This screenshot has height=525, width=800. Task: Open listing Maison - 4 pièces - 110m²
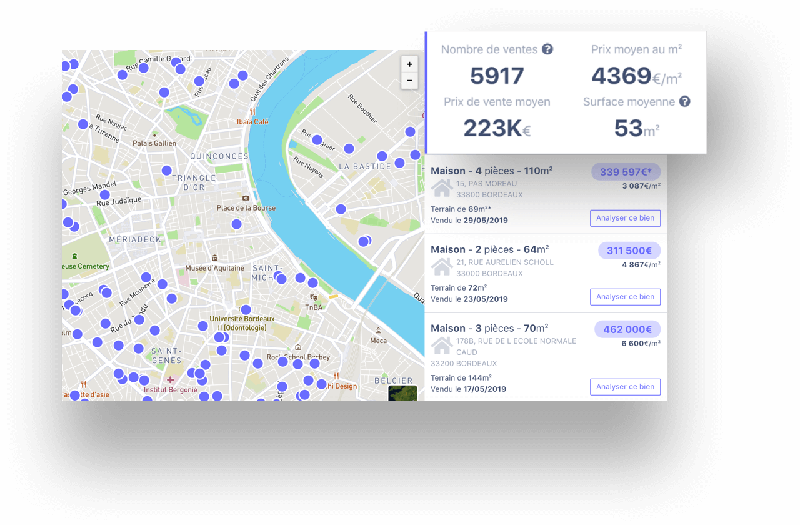(491, 171)
